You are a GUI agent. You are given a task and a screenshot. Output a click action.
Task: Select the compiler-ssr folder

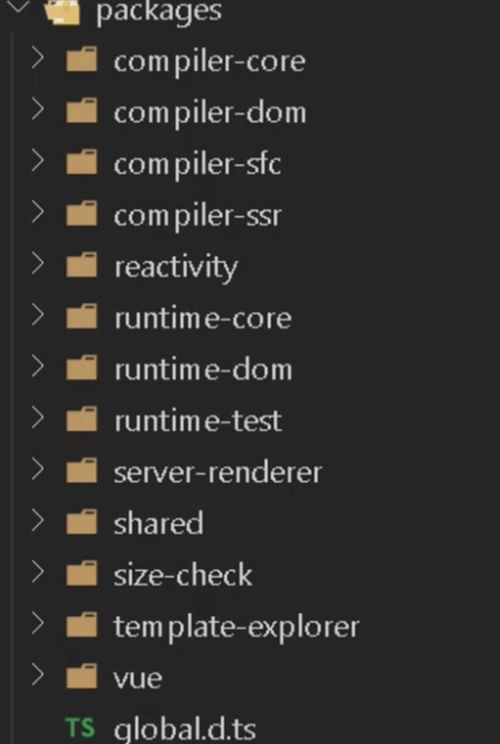pyautogui.click(x=250, y=214)
